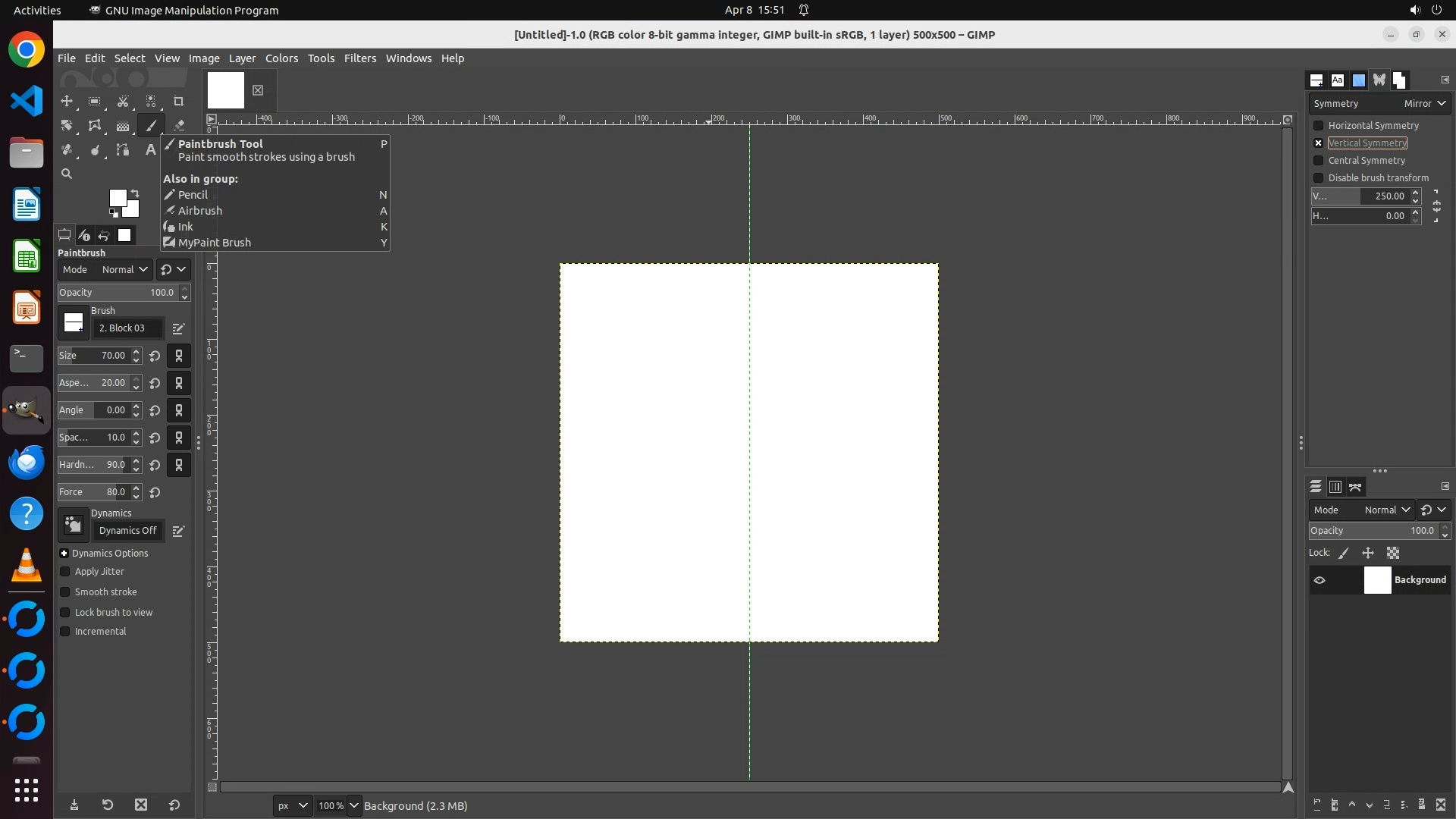This screenshot has width=1456, height=819.
Task: Click the Dynamics Off button
Action: 127,531
